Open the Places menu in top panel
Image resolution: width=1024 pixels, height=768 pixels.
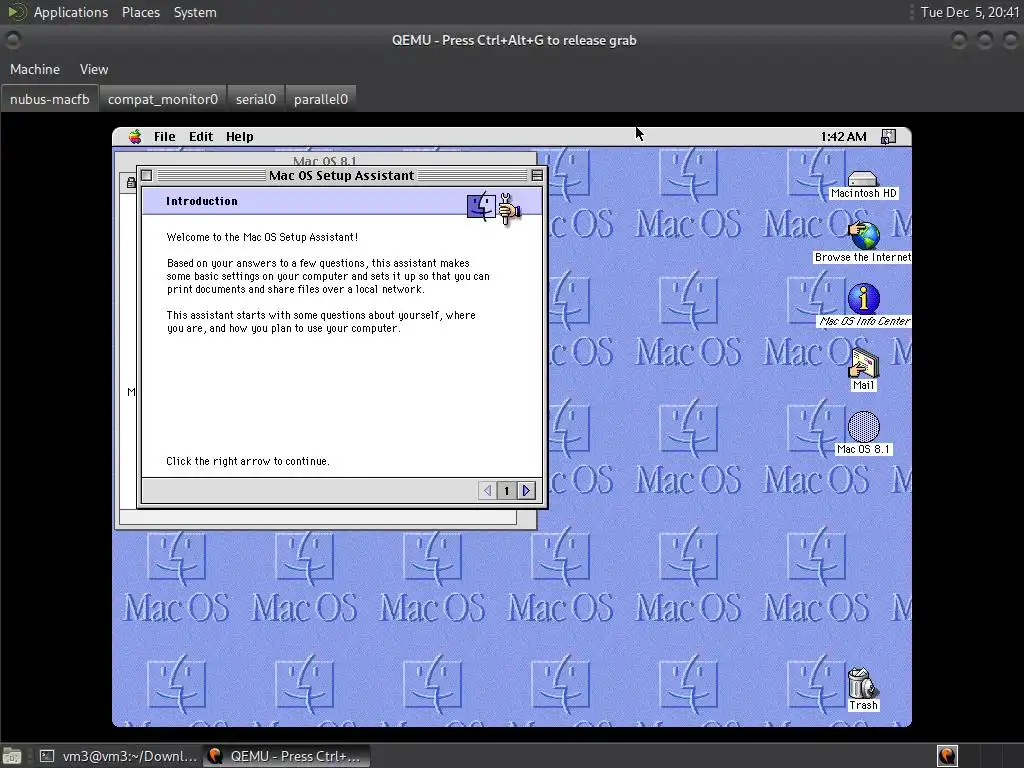point(141,12)
